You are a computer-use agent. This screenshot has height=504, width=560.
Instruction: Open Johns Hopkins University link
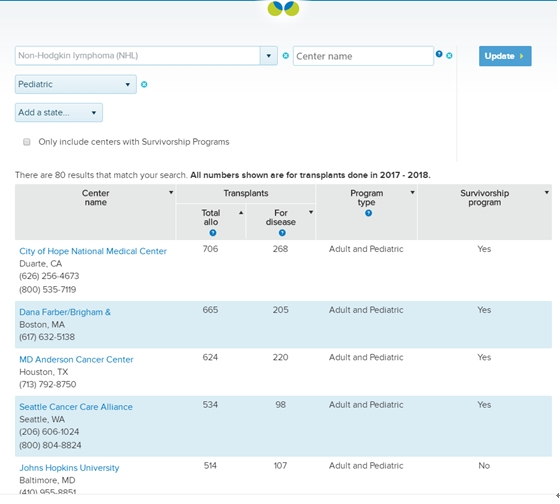pyautogui.click(x=69, y=468)
